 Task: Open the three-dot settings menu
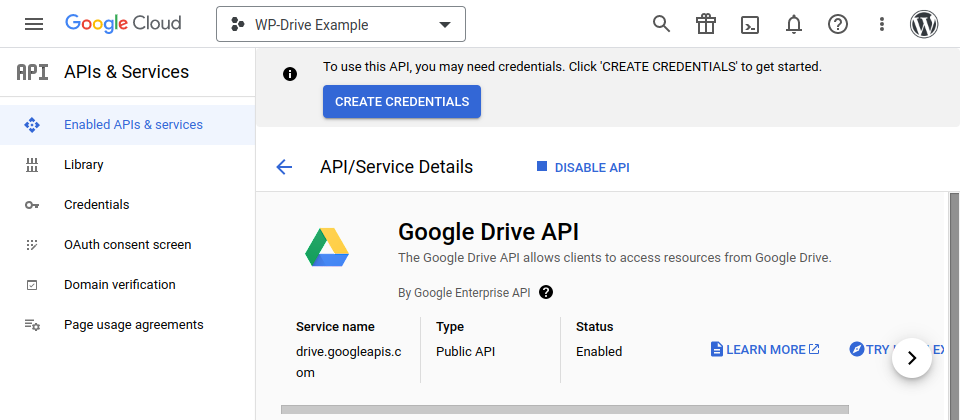pyautogui.click(x=881, y=24)
